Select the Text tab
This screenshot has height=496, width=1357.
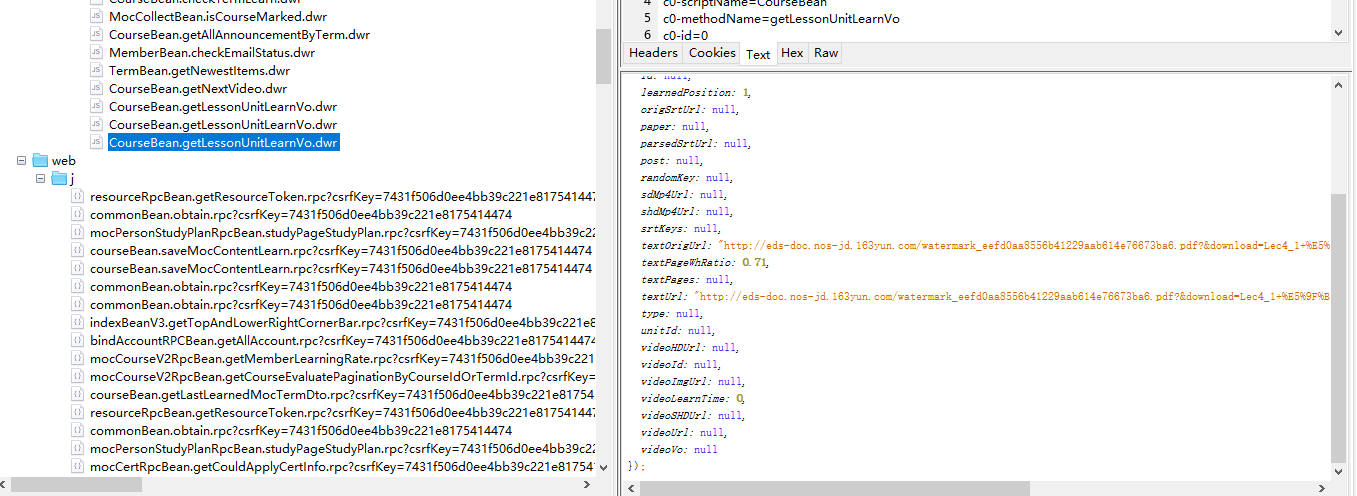click(758, 54)
